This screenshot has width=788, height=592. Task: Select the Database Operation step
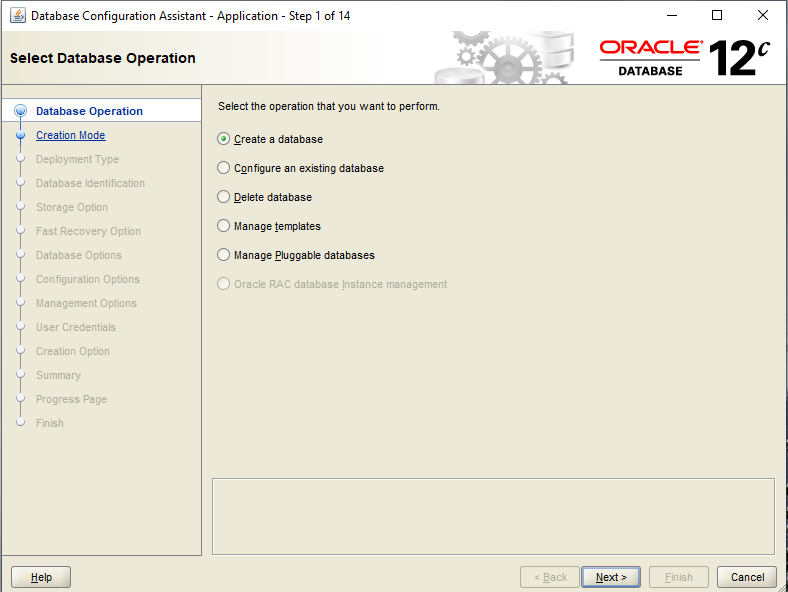click(x=89, y=111)
